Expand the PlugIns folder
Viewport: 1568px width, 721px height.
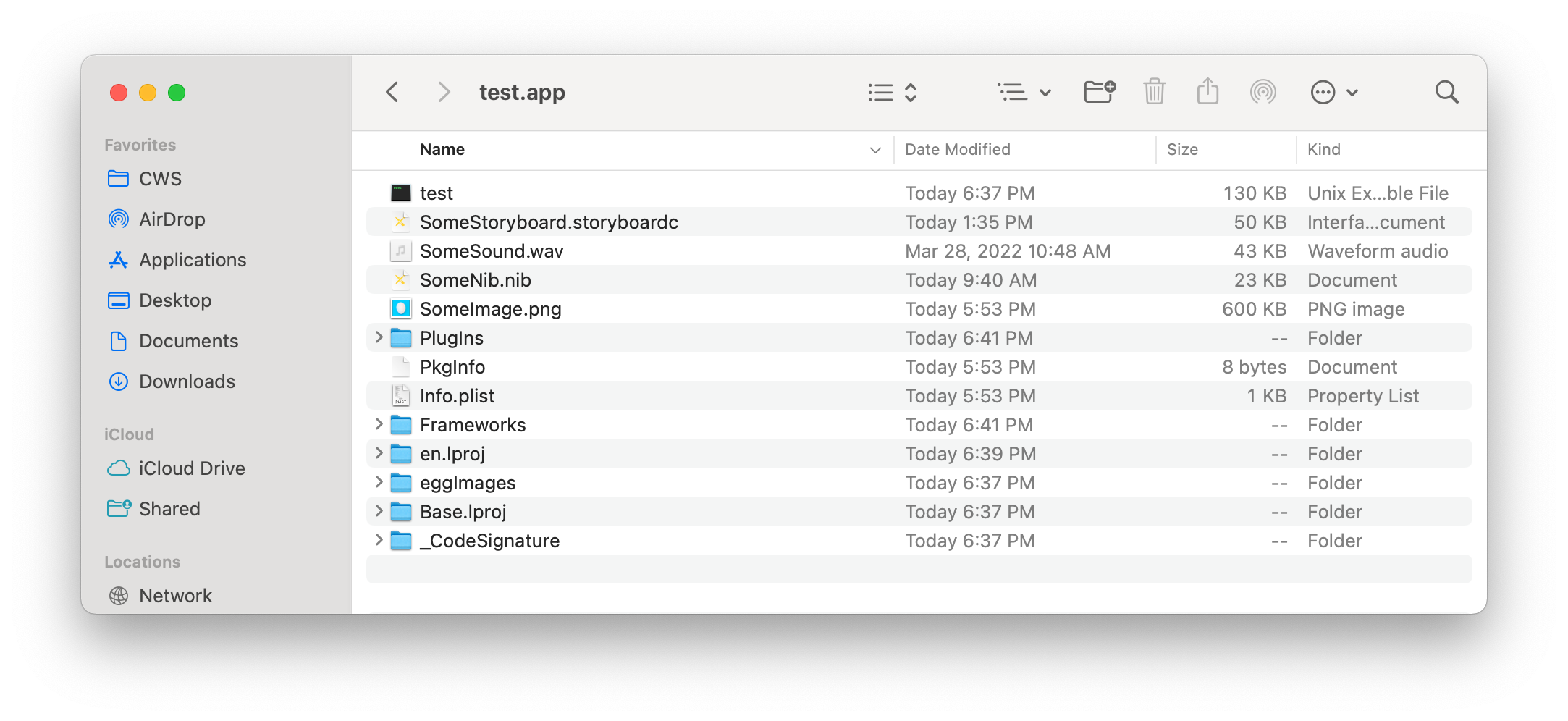(379, 337)
